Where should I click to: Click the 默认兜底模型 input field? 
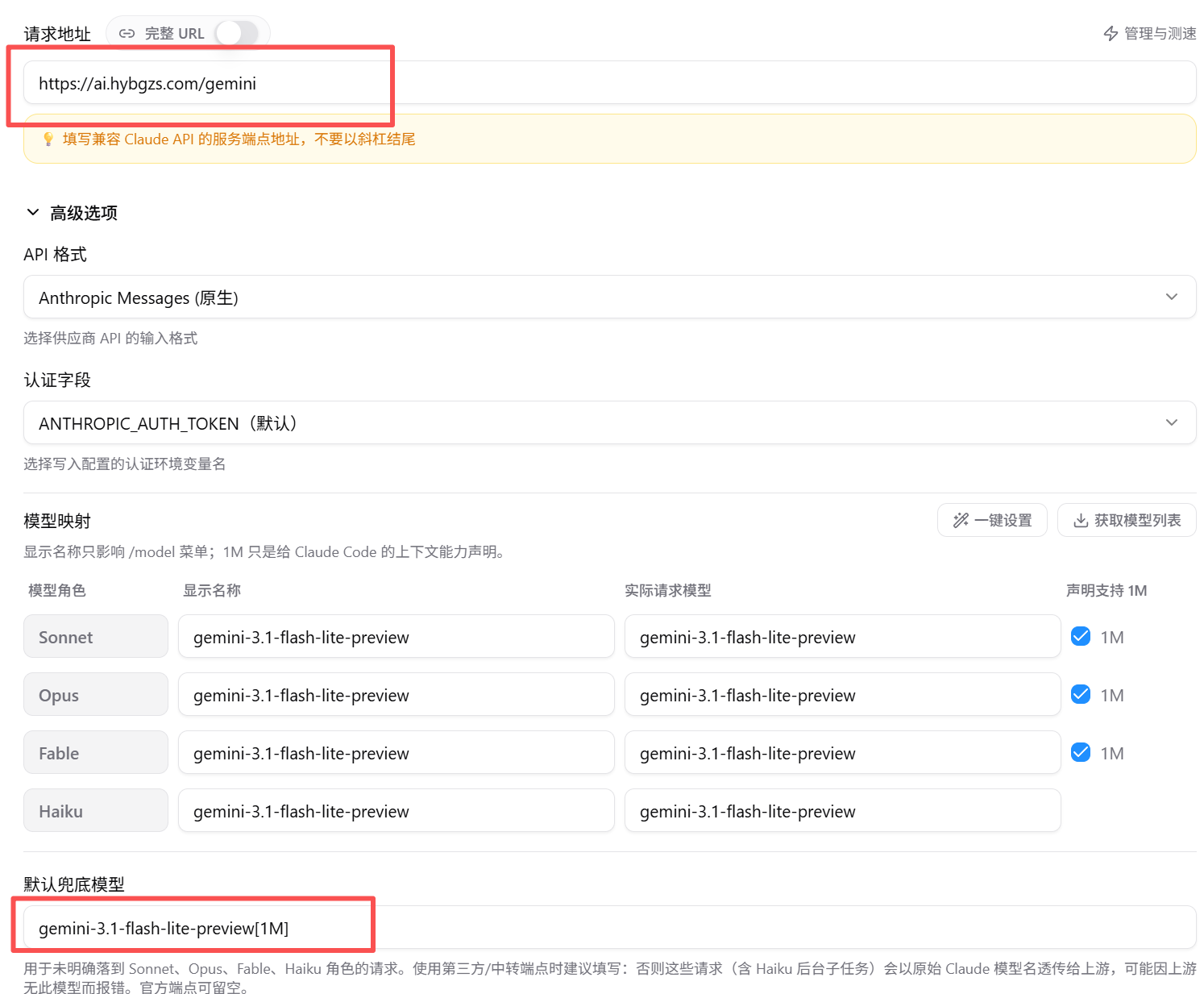[x=609, y=927]
